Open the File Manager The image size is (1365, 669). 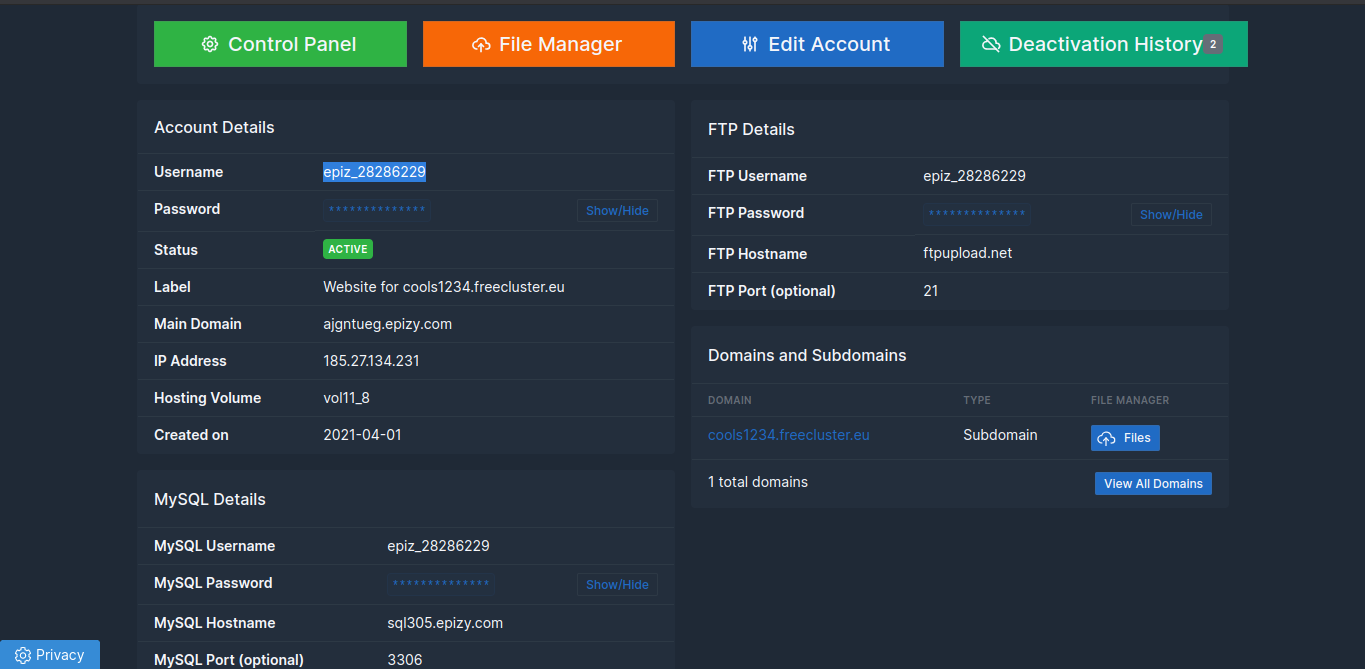click(x=549, y=44)
